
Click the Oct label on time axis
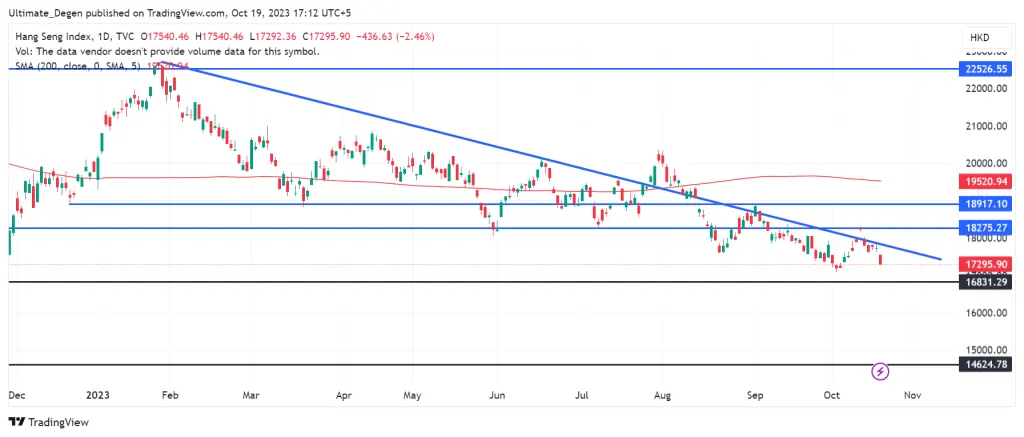831,395
